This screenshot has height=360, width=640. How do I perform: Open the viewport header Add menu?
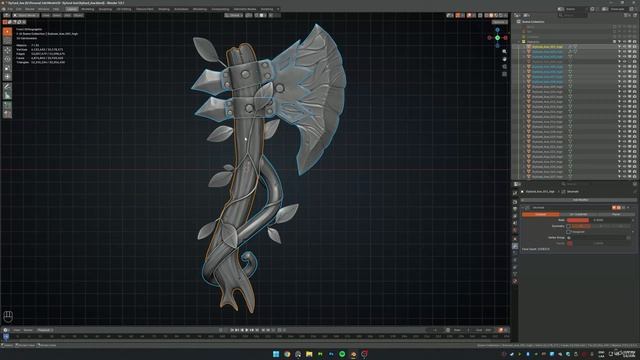(67, 16)
